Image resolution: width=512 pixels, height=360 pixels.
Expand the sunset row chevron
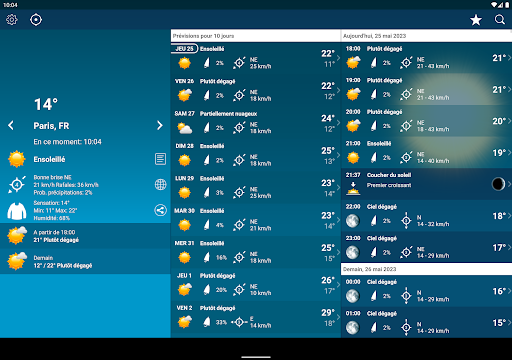tap(509, 184)
